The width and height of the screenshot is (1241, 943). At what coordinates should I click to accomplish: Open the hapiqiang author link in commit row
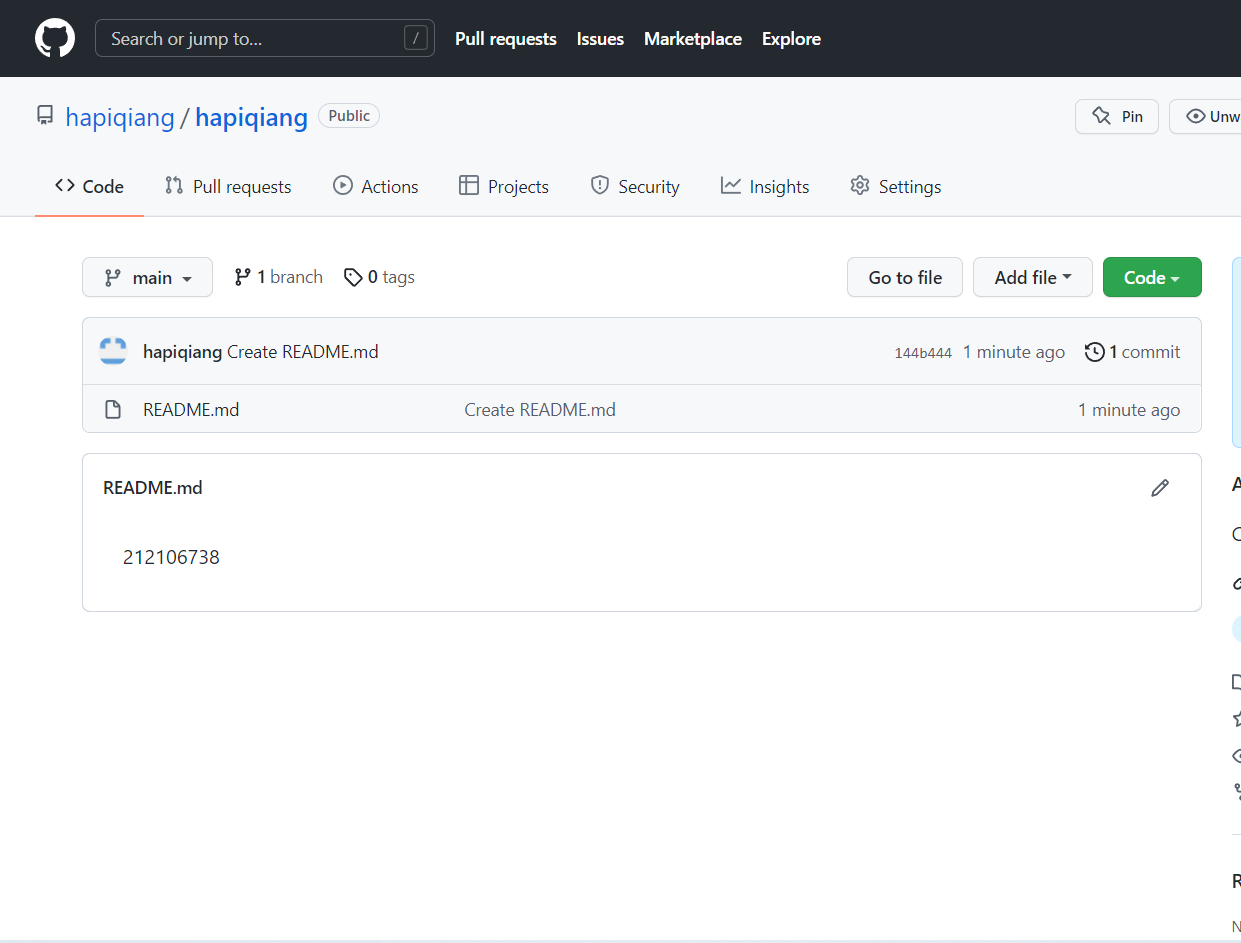[x=182, y=352]
